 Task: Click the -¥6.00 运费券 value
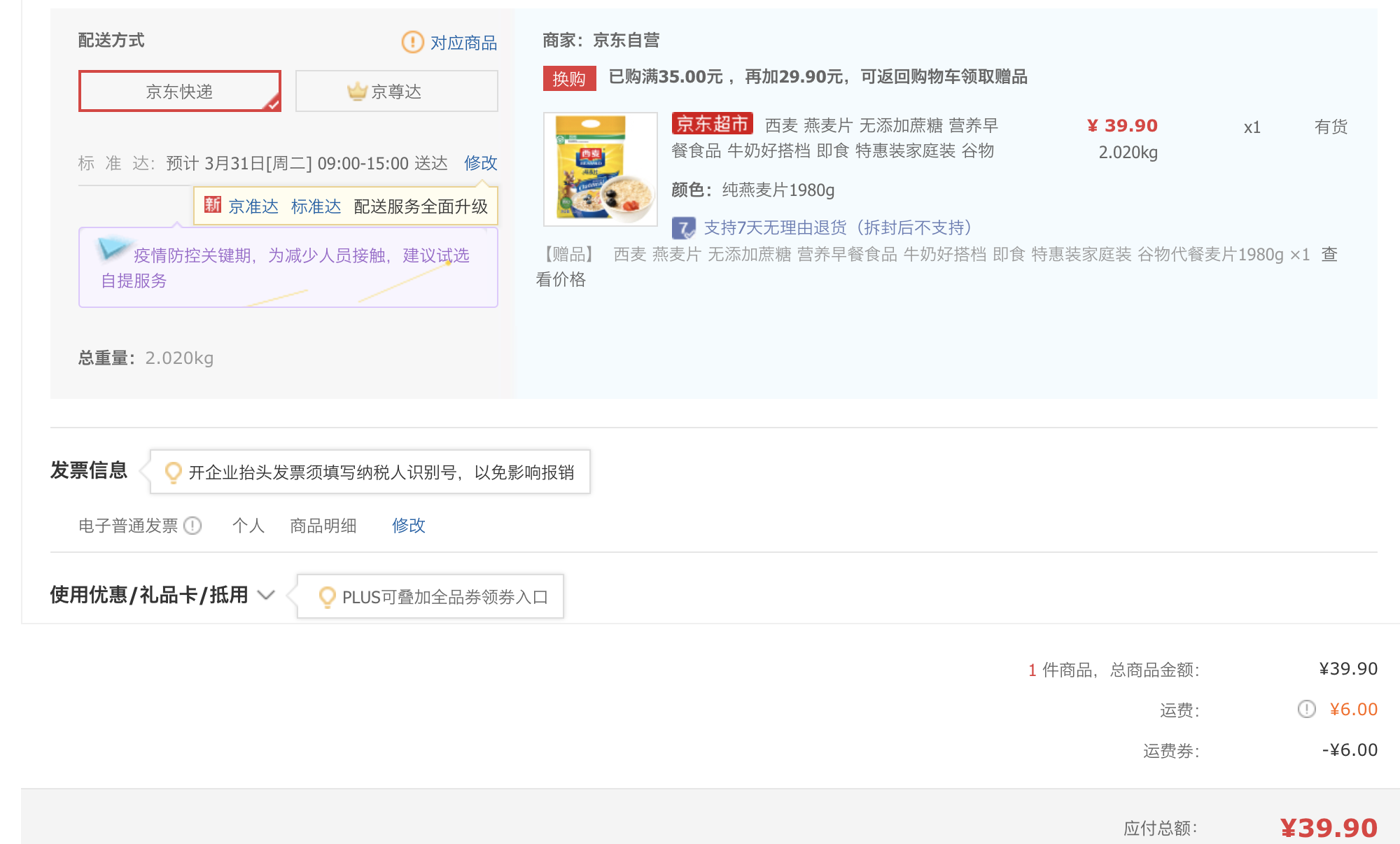pos(1350,750)
